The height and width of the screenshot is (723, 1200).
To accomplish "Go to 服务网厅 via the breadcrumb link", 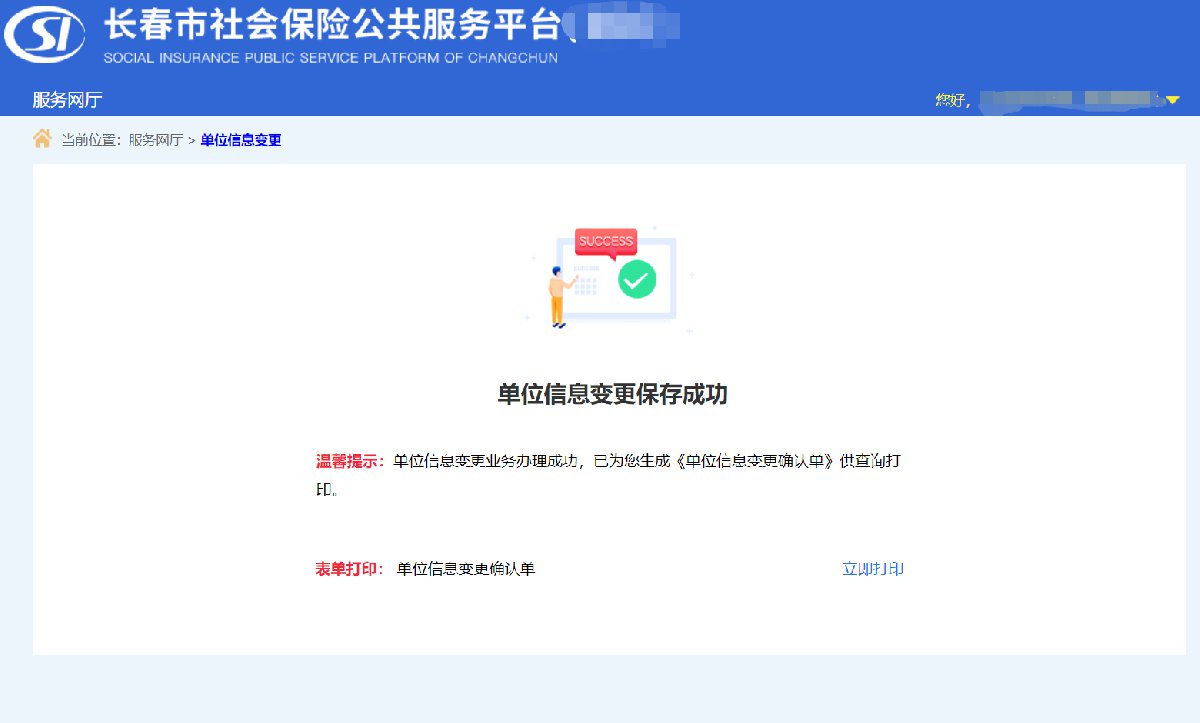I will (155, 140).
